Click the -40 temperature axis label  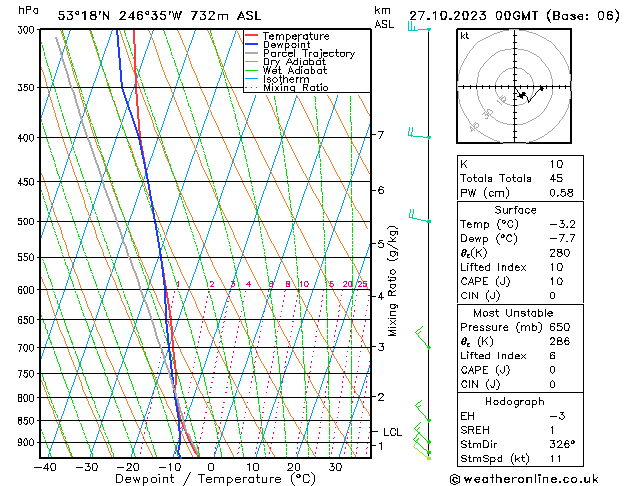click(x=45, y=467)
